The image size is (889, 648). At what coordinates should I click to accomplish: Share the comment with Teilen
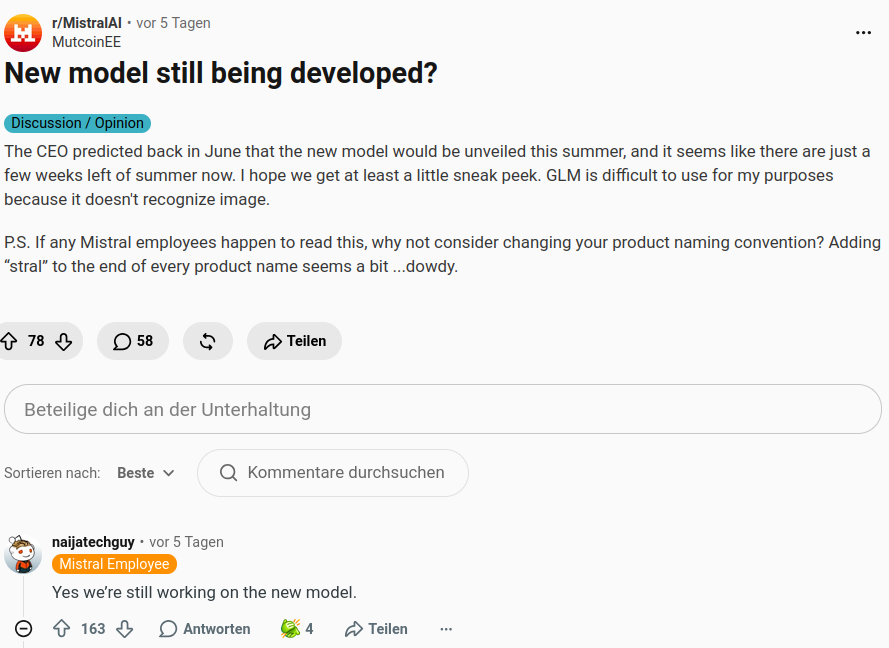376,629
